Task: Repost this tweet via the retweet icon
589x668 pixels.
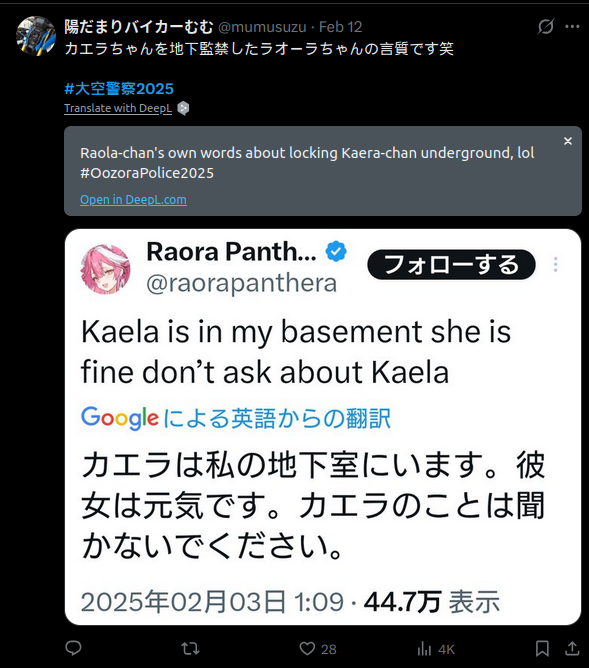Action: 190,649
